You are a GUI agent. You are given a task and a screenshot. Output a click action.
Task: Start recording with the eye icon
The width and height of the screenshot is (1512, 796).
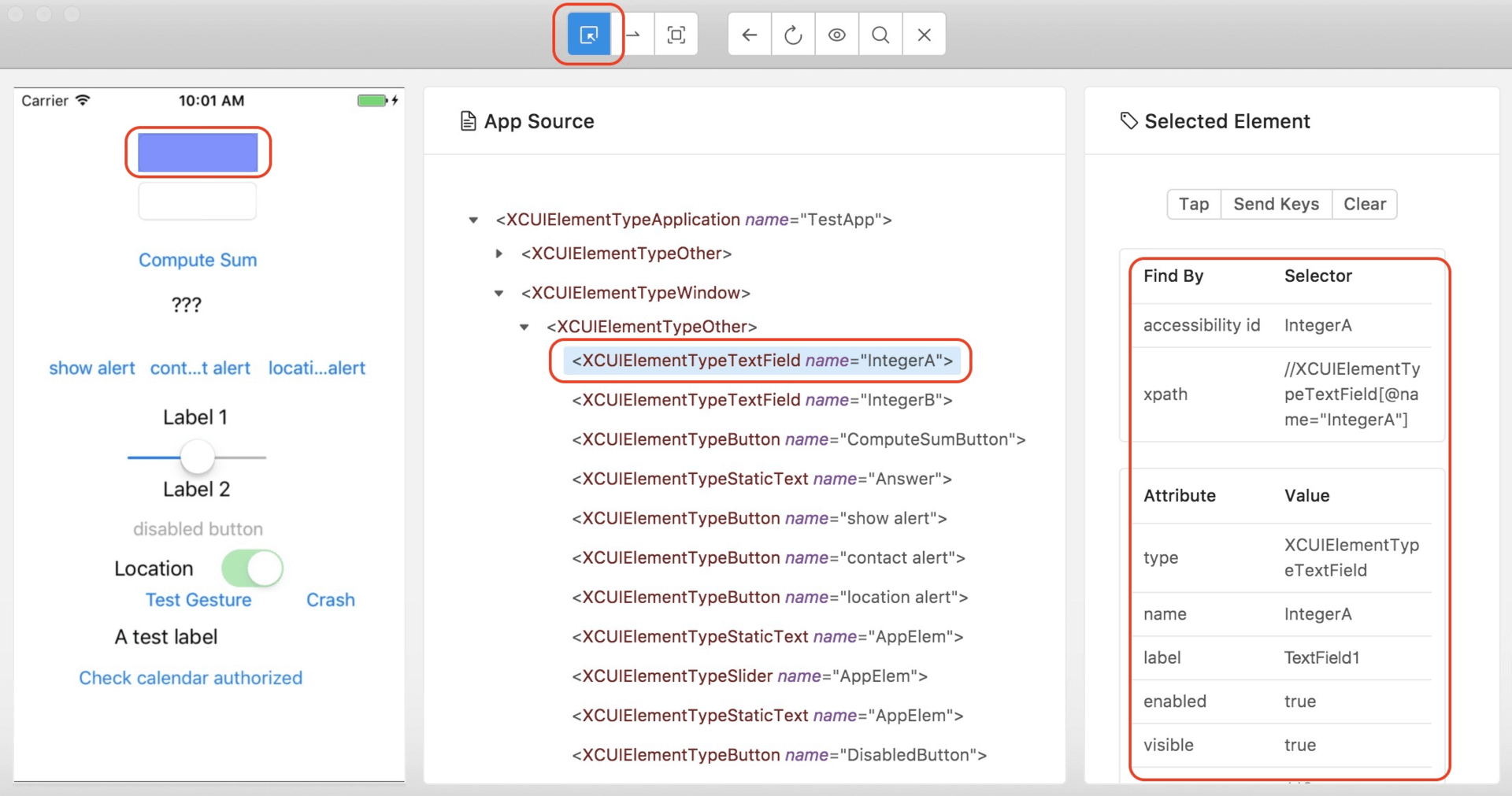[x=836, y=35]
